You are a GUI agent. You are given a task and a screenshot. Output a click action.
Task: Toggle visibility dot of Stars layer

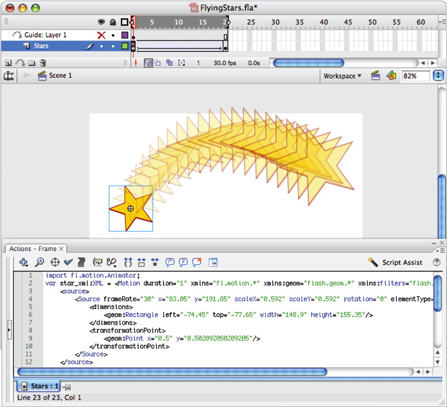(102, 46)
